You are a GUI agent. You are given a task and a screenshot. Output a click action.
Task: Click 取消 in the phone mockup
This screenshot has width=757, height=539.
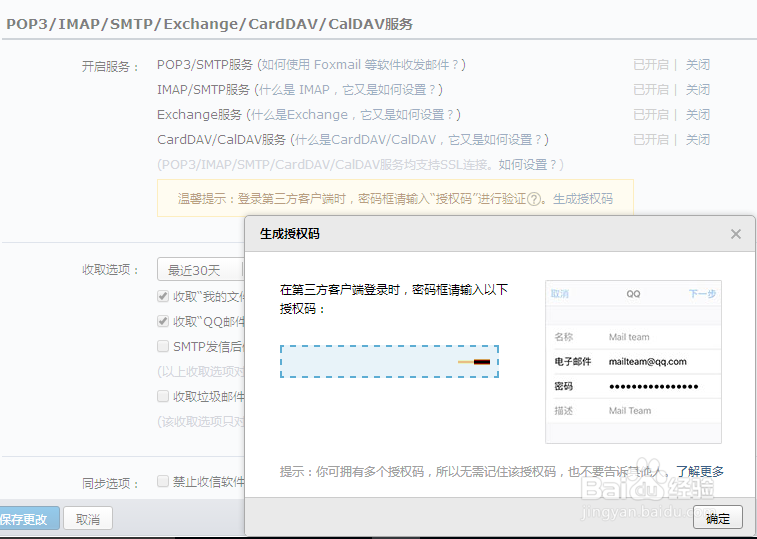(x=560, y=294)
